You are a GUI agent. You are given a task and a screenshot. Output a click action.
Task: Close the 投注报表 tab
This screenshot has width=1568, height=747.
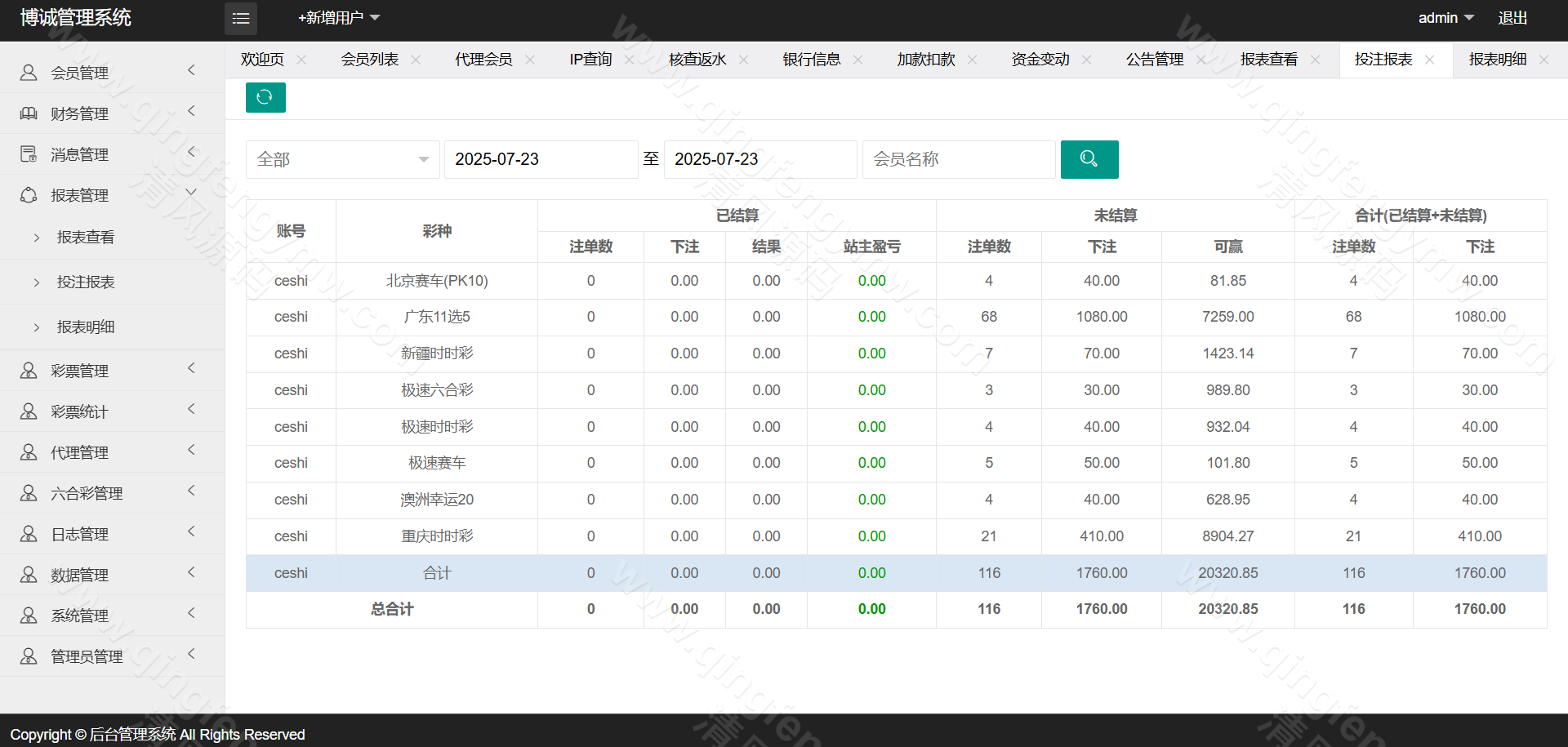click(x=1429, y=60)
